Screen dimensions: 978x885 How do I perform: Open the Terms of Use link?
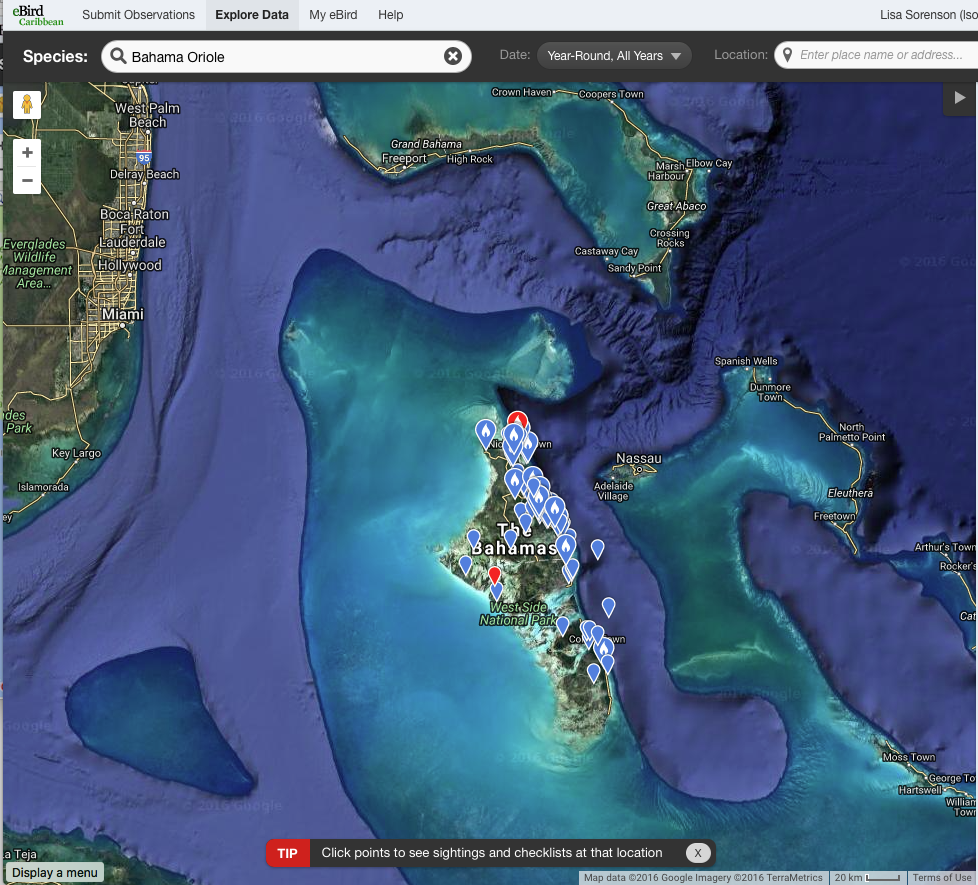(941, 878)
